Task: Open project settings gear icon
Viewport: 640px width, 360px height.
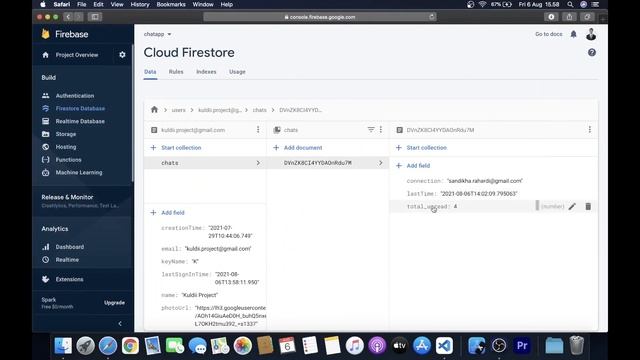Action: (x=122, y=55)
